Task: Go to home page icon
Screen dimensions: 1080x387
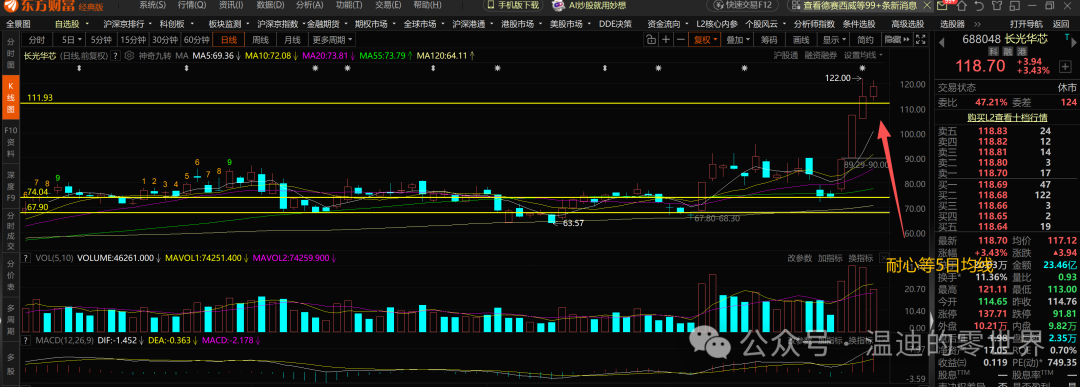Action: click(962, 6)
